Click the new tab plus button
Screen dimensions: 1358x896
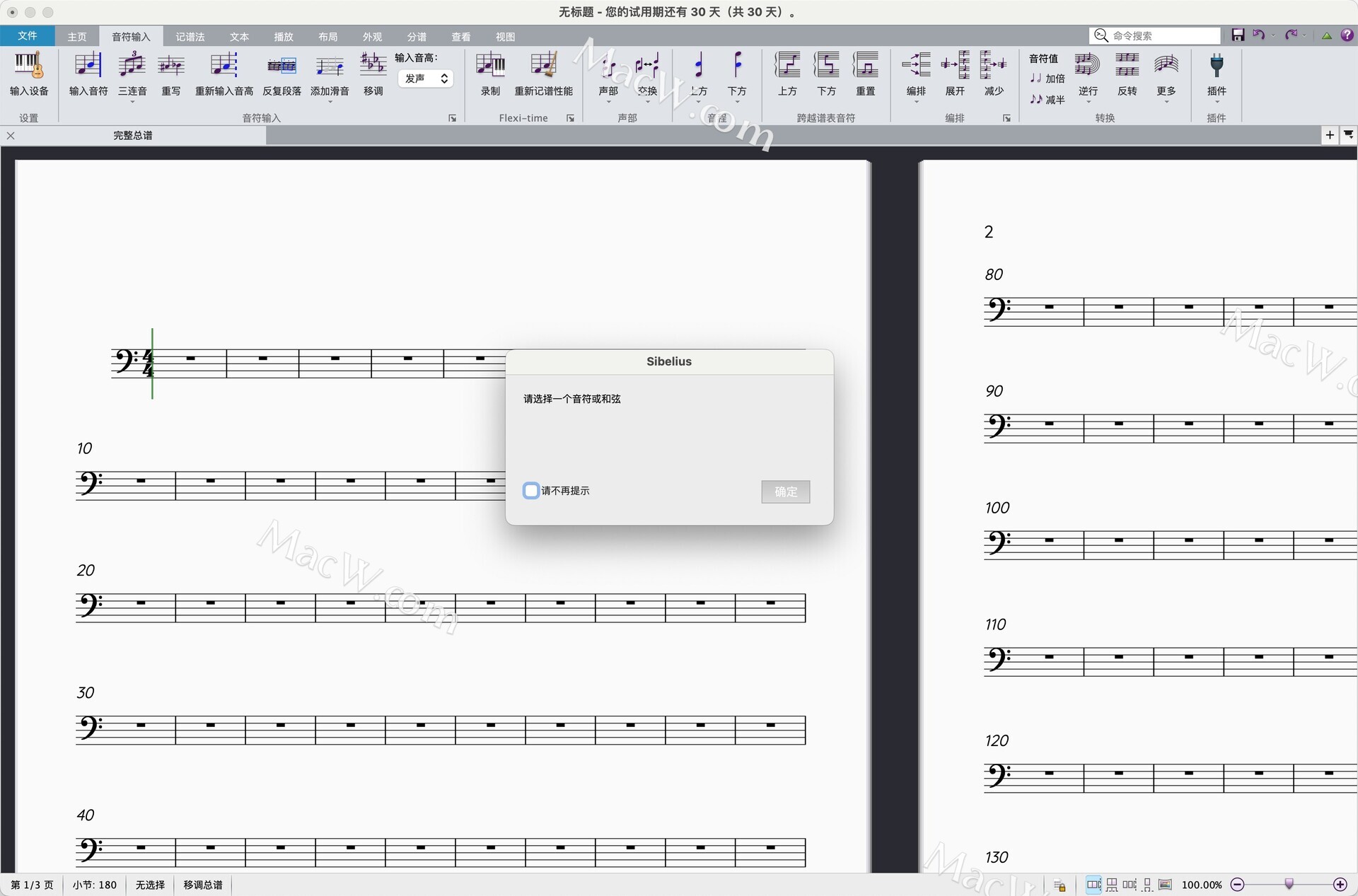1330,134
